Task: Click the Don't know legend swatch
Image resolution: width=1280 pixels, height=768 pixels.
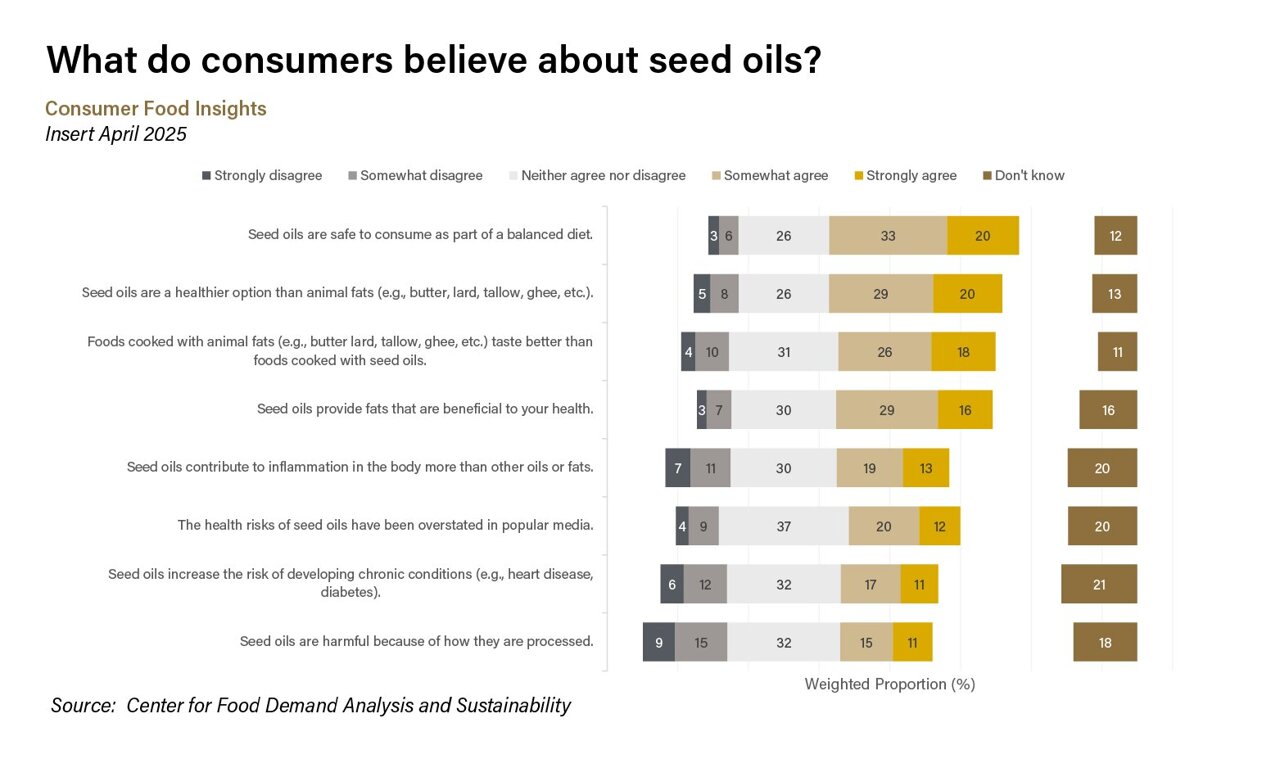Action: pos(988,176)
